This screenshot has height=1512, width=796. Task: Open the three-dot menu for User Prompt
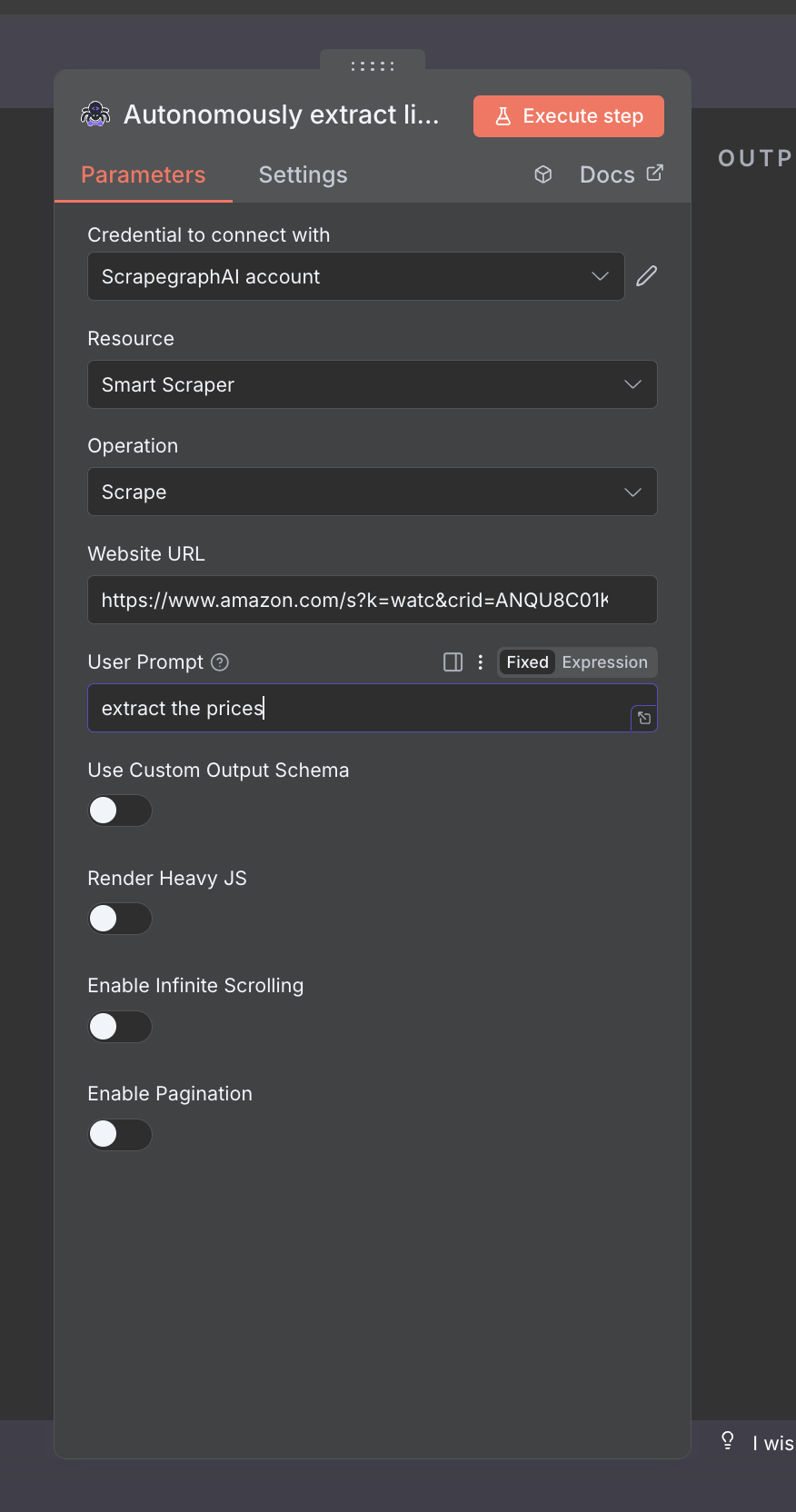click(x=480, y=662)
